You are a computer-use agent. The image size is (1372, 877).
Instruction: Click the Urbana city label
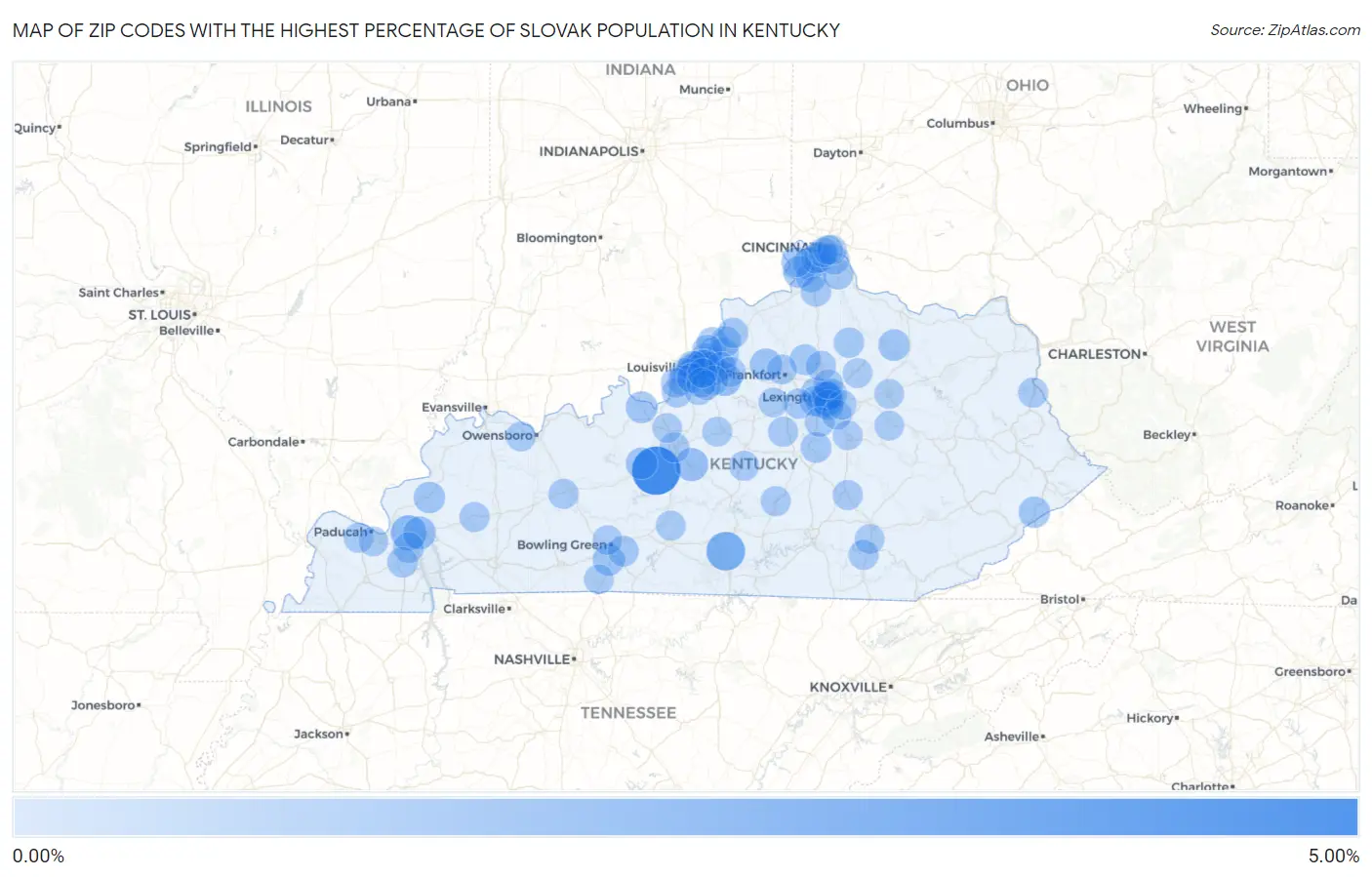[390, 101]
